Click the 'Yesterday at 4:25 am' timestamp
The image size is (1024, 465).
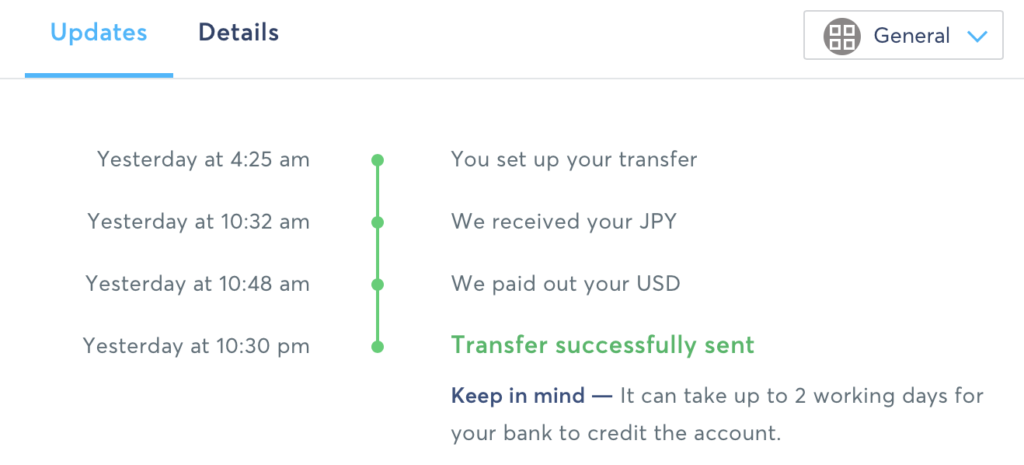(203, 159)
